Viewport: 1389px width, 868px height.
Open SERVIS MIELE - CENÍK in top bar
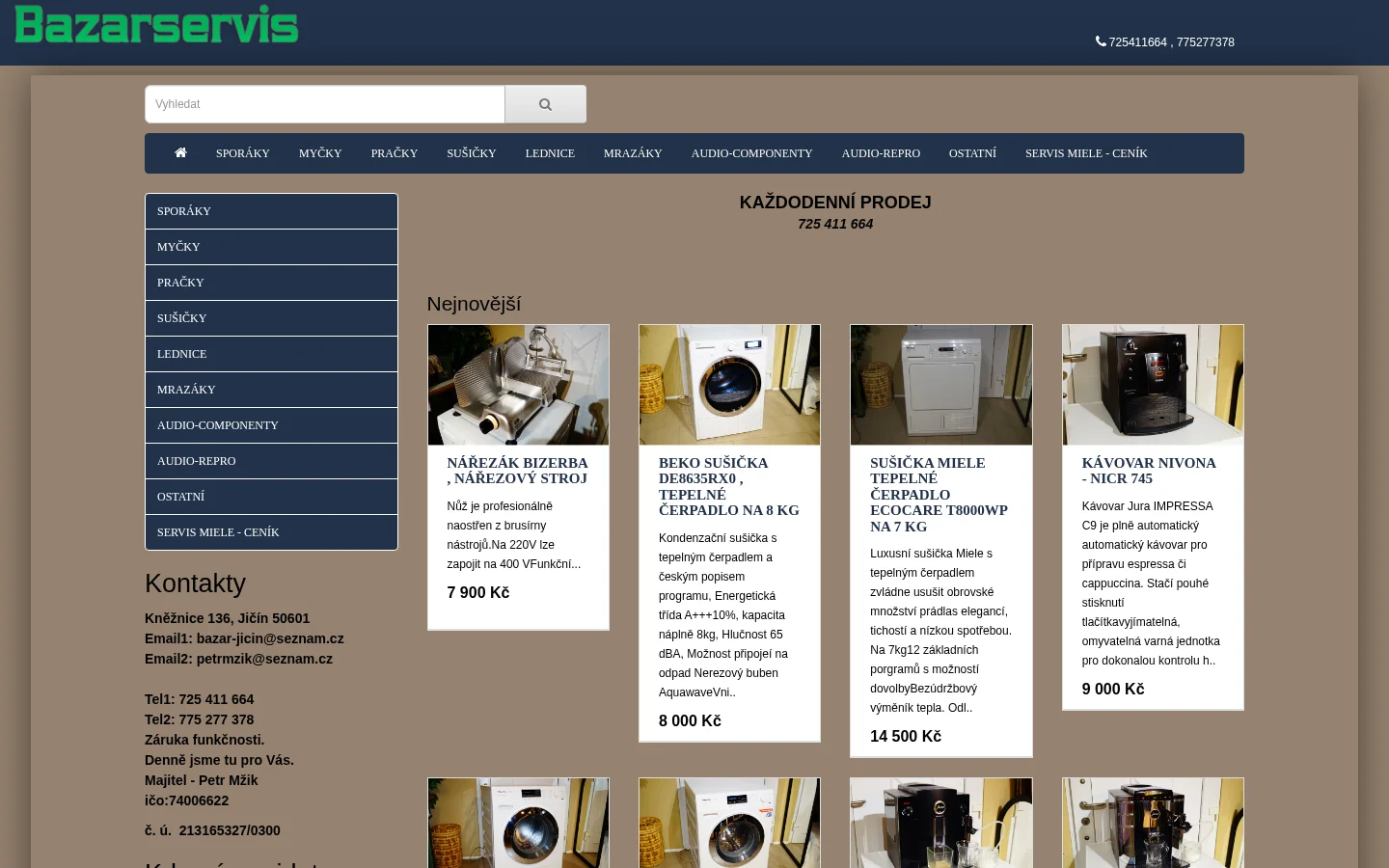[1086, 153]
